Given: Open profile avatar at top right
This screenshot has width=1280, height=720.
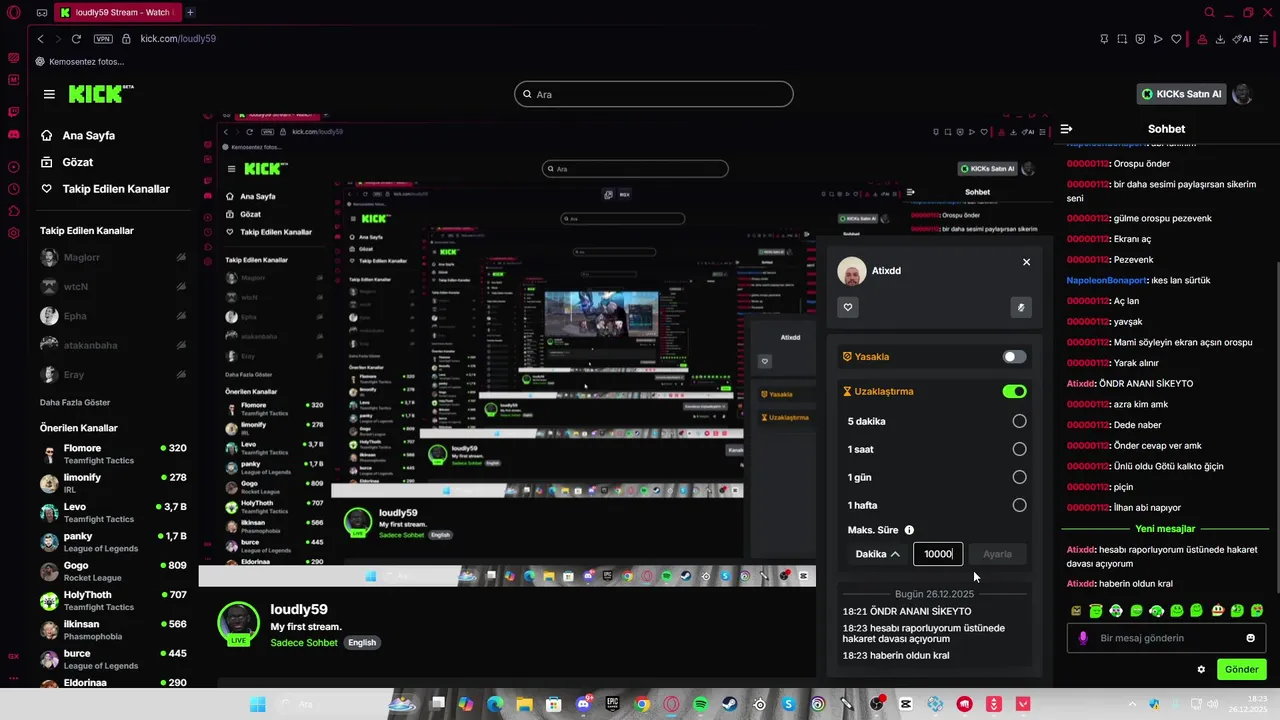Looking at the screenshot, I should (x=1242, y=94).
